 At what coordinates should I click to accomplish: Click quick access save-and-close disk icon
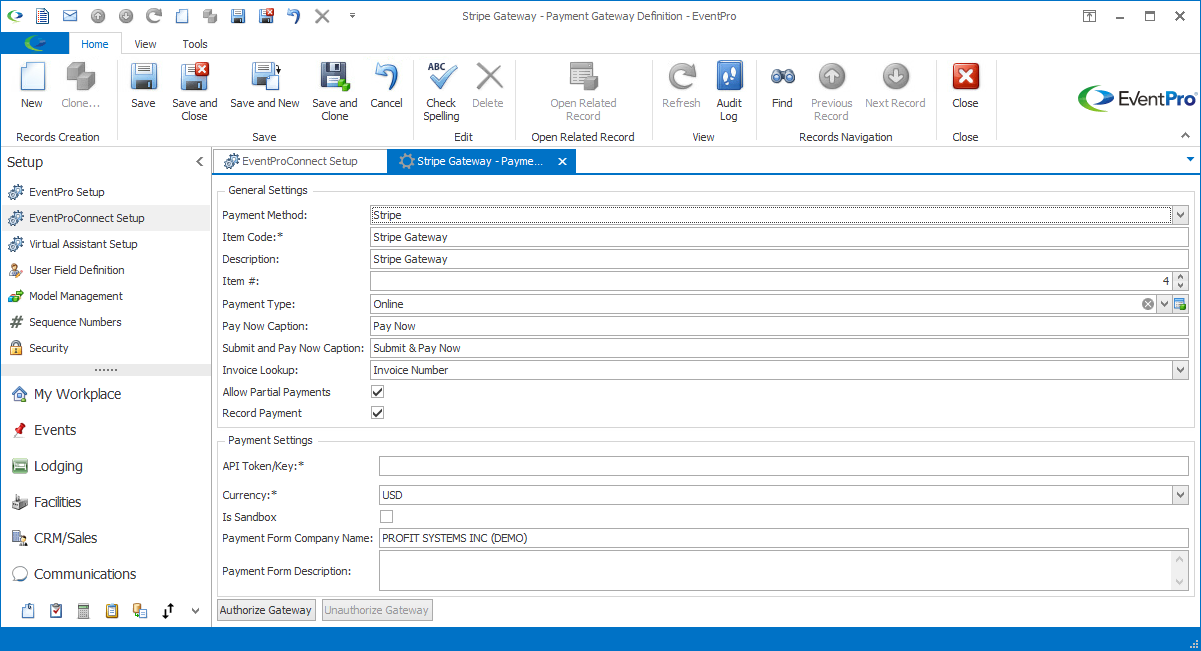click(x=265, y=16)
